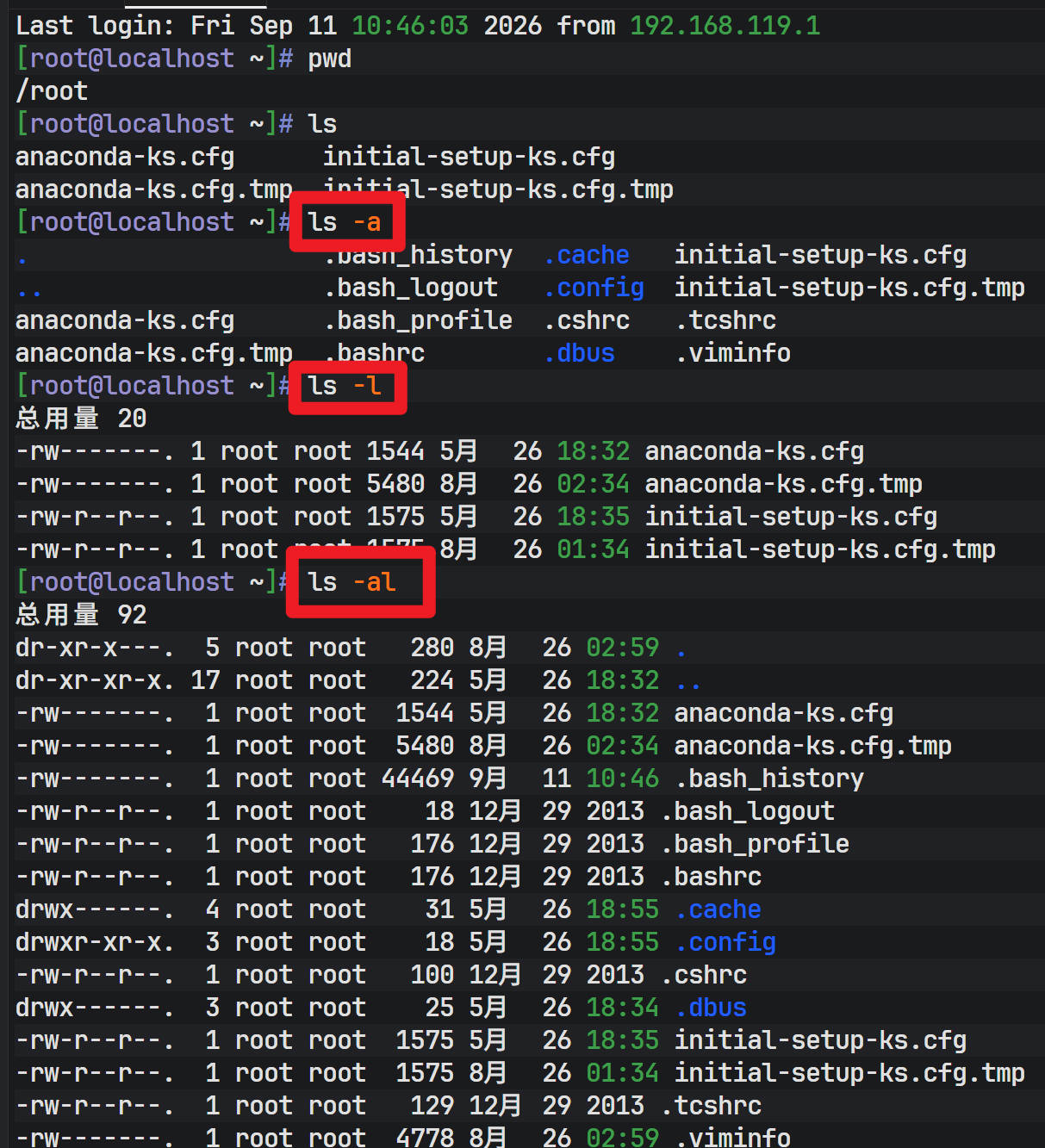Click '.bashrc' in the ls -al listing
This screenshot has width=1045, height=1148.
coord(711,877)
